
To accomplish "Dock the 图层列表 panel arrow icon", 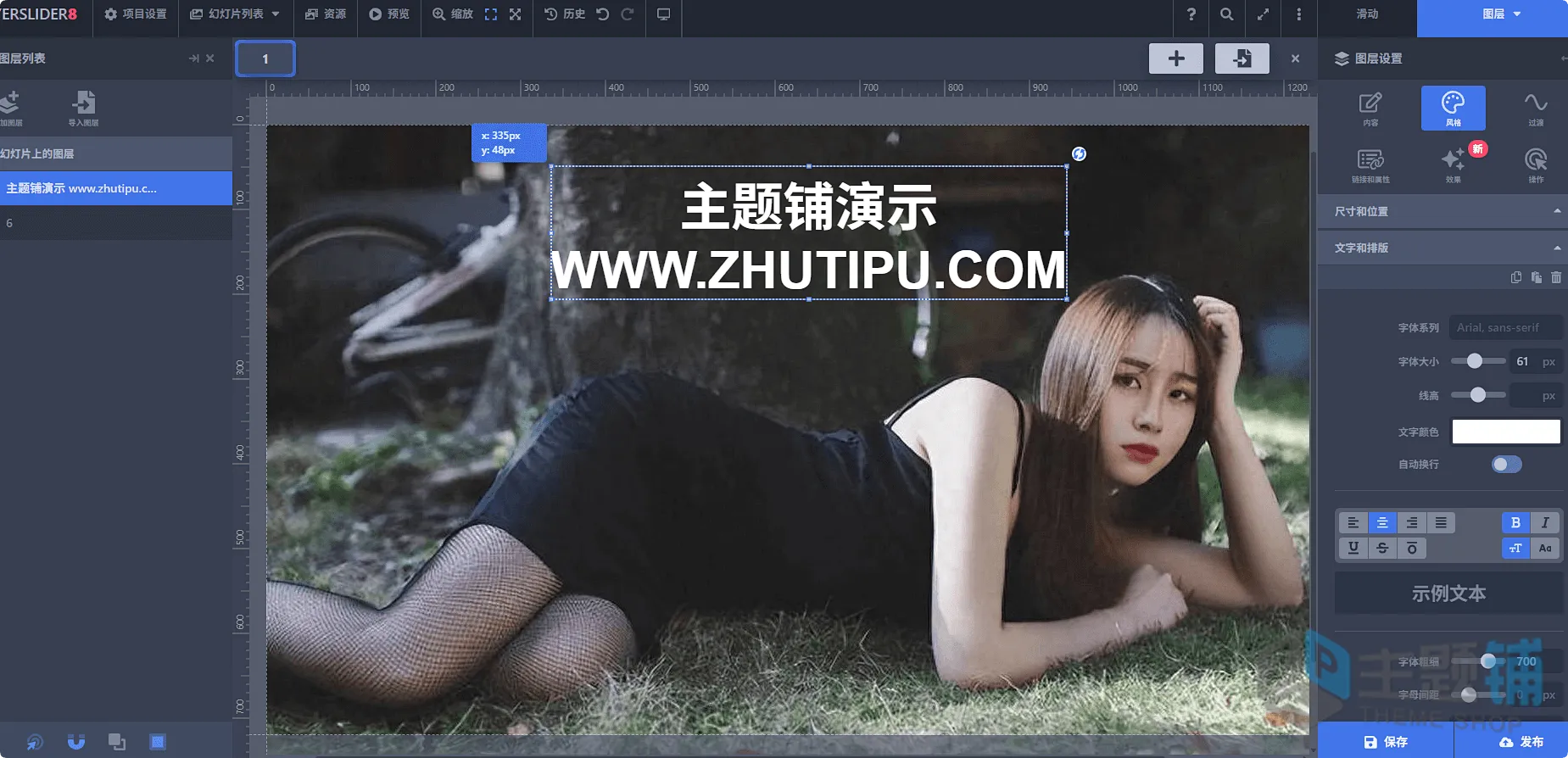I will coord(194,59).
